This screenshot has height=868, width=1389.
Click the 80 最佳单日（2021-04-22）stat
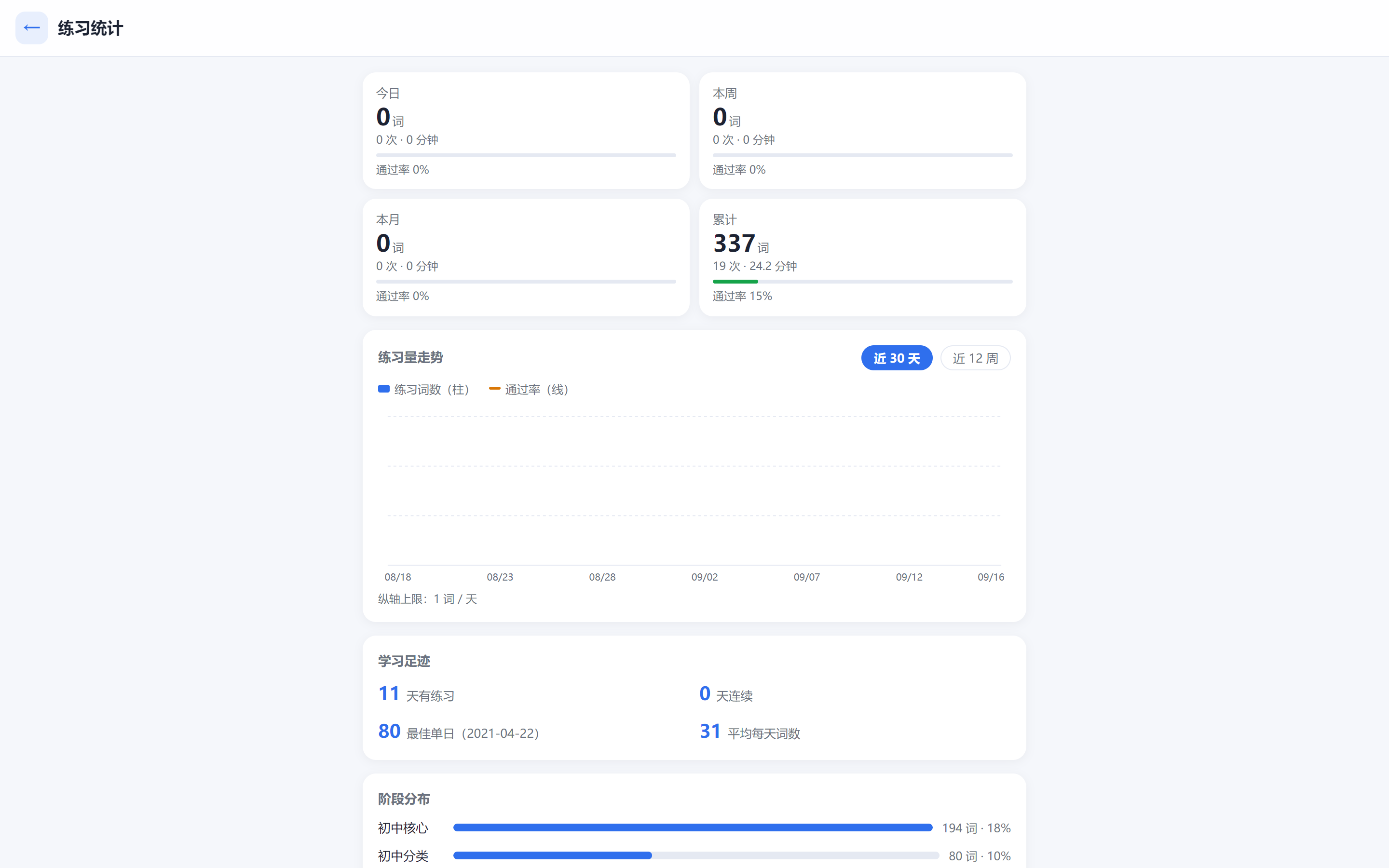coord(459,732)
